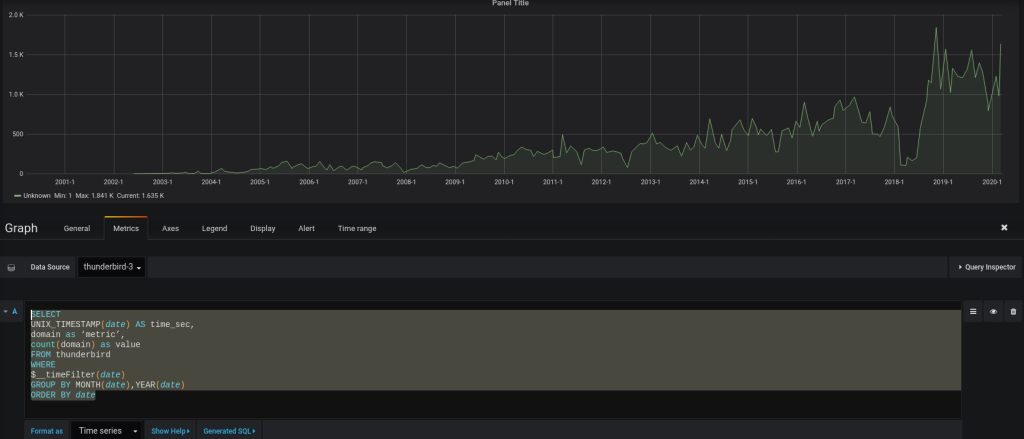1024x439 pixels.
Task: Expand Show Help section
Action: point(169,431)
